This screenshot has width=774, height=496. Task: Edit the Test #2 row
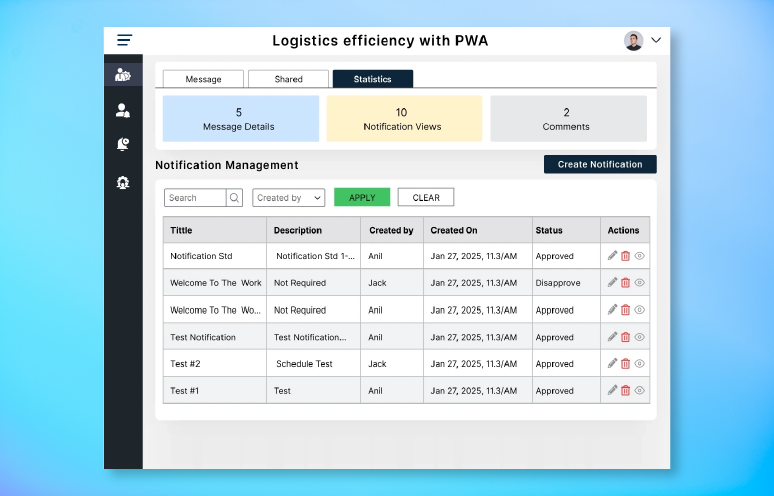tap(613, 363)
